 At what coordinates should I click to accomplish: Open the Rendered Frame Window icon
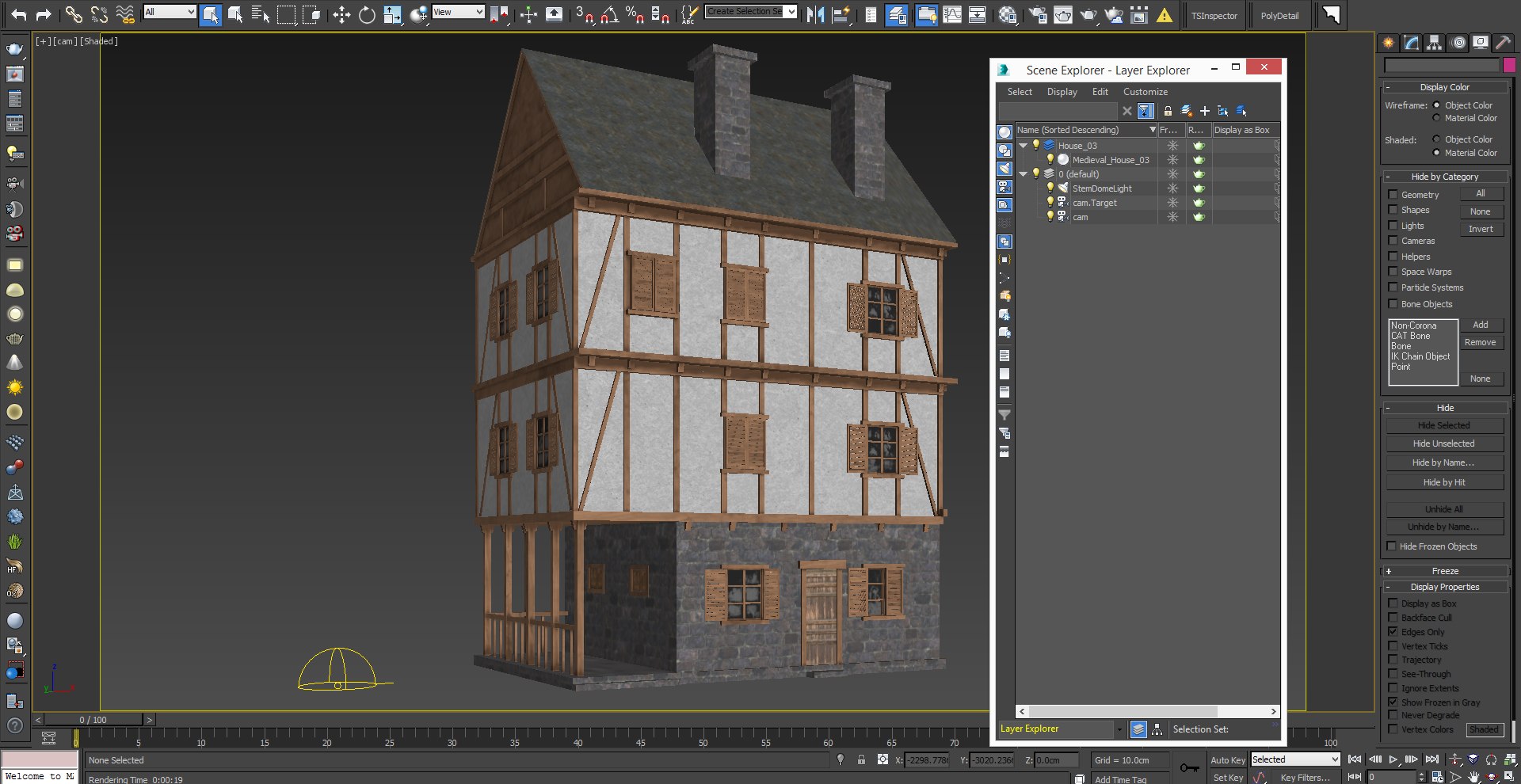pyautogui.click(x=1063, y=13)
